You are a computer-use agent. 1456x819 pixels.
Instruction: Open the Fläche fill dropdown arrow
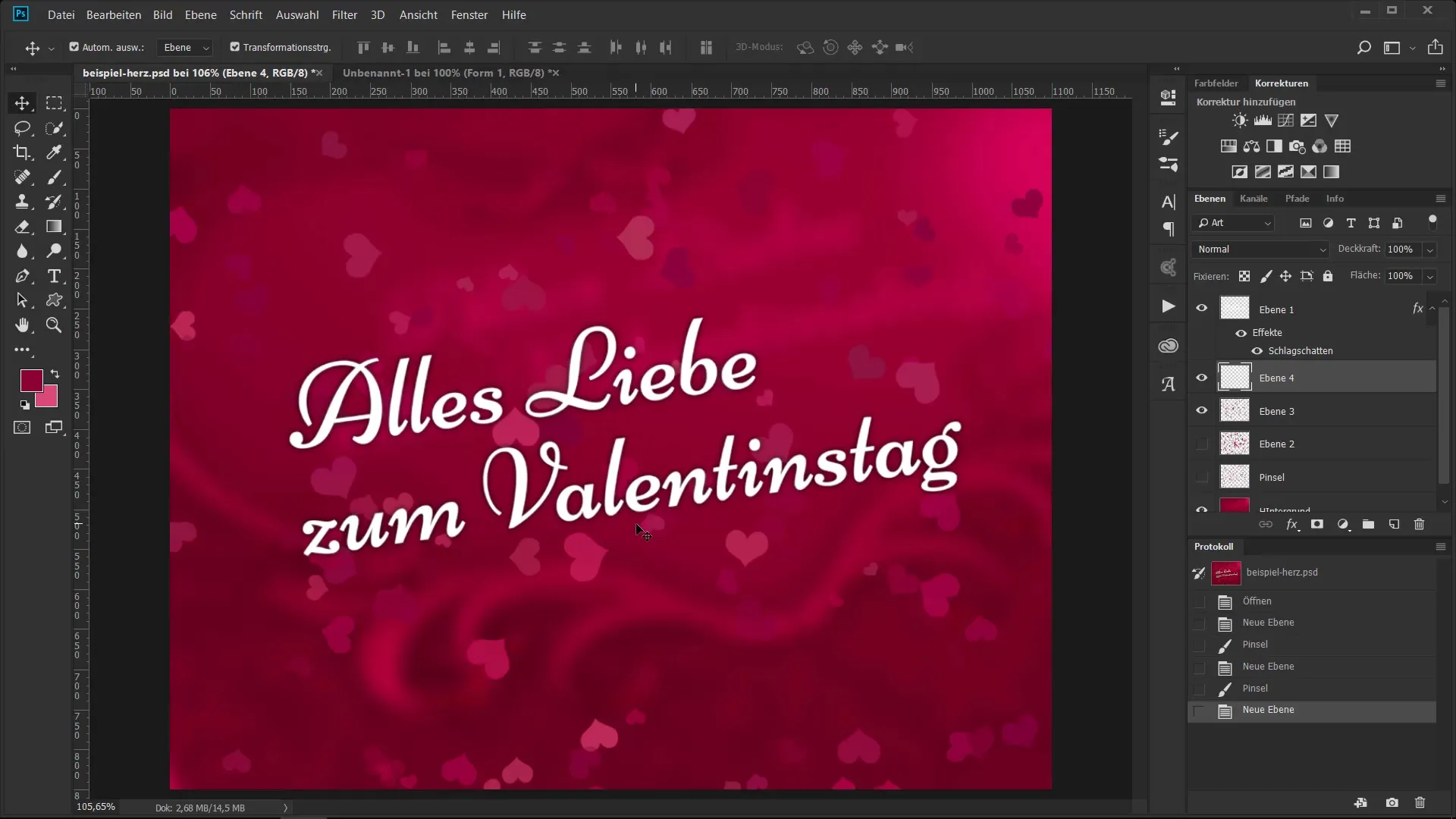(1430, 276)
